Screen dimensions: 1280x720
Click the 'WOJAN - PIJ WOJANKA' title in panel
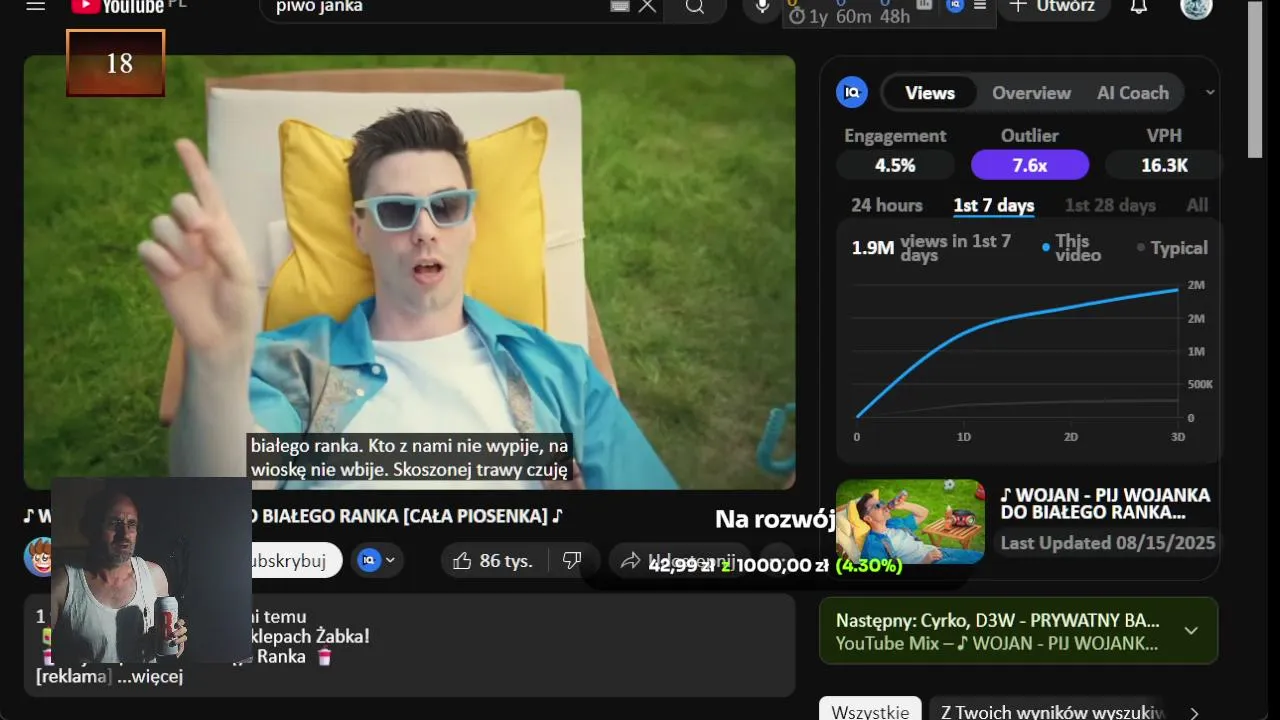[x=1105, y=504]
